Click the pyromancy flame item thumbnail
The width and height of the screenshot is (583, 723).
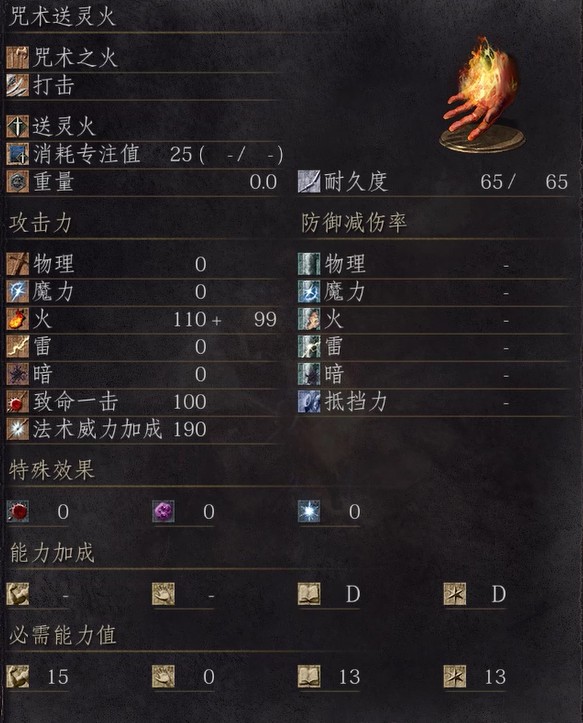[x=483, y=96]
